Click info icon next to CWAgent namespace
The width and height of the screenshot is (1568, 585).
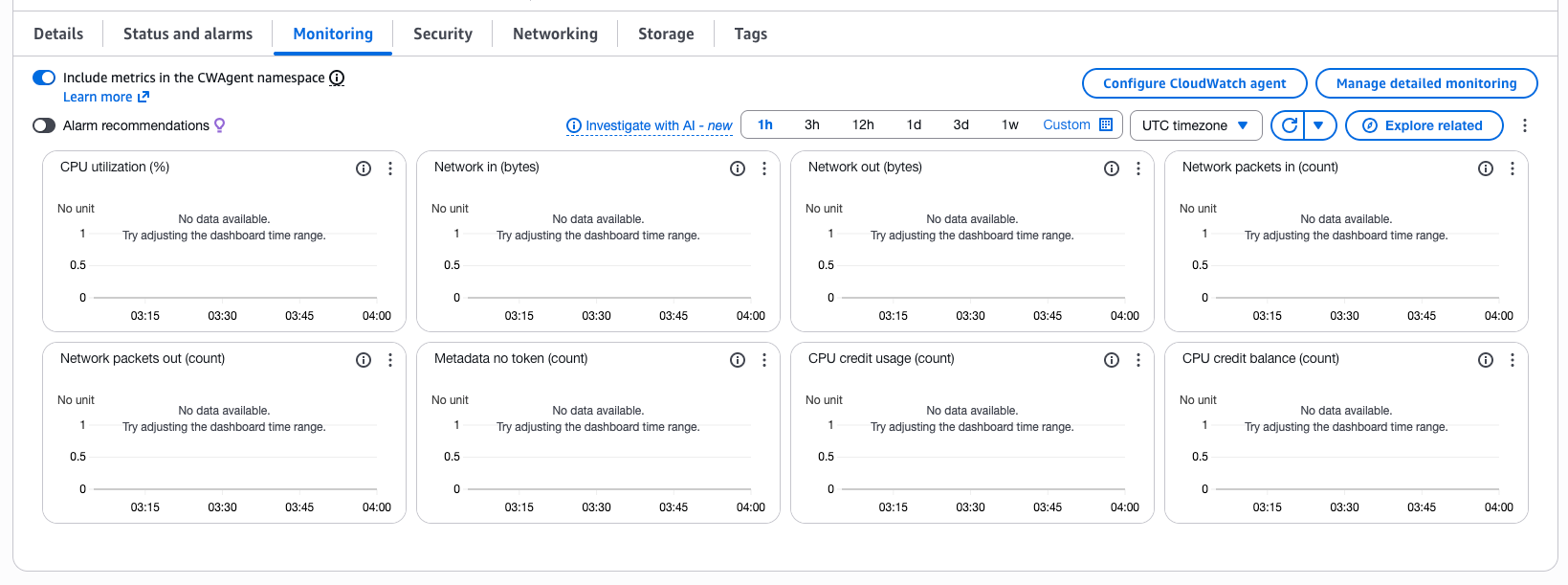(337, 78)
